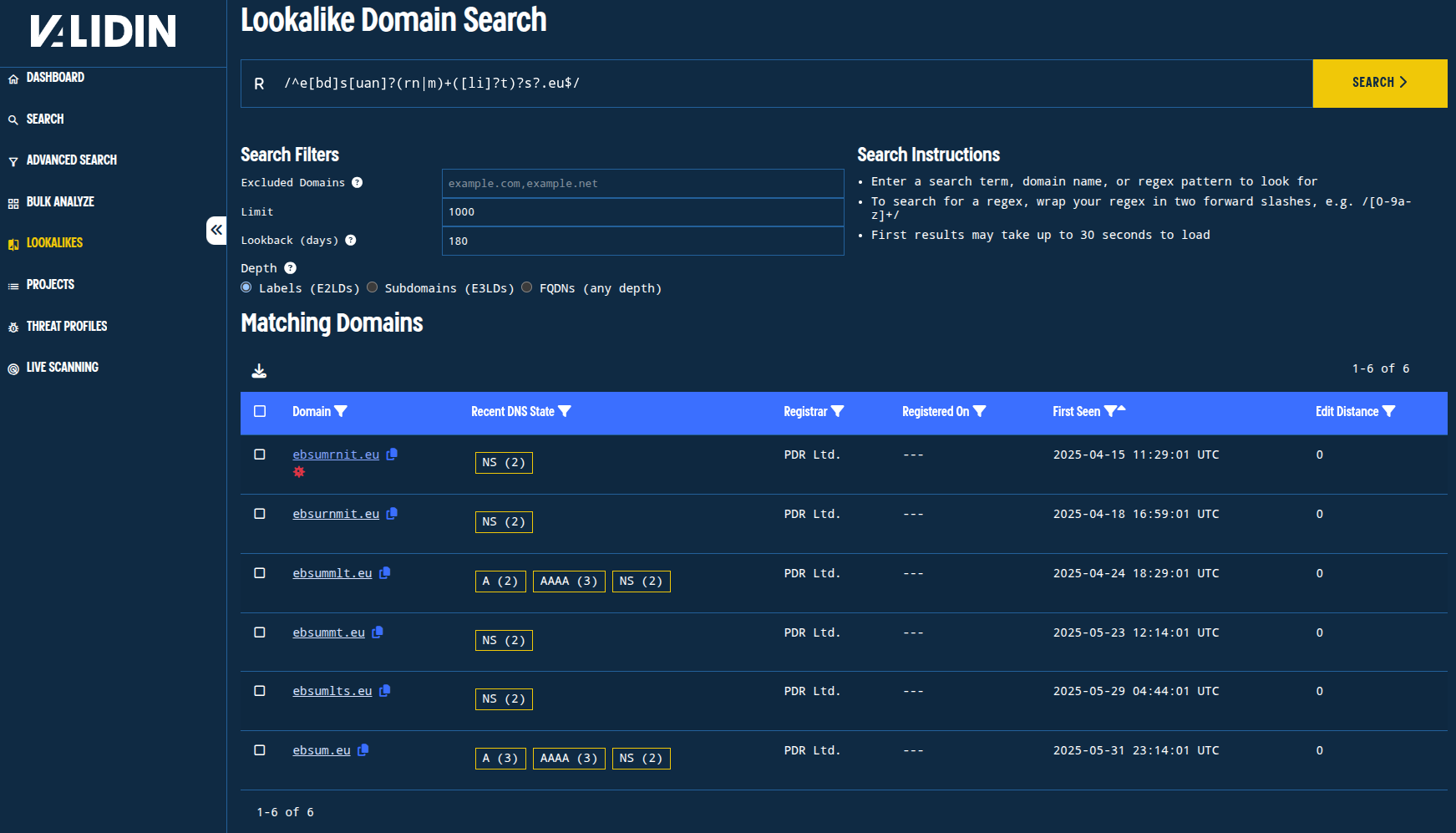1456x833 pixels.
Task: Click A (3) tag for ebsum.eu
Action: [x=500, y=759]
